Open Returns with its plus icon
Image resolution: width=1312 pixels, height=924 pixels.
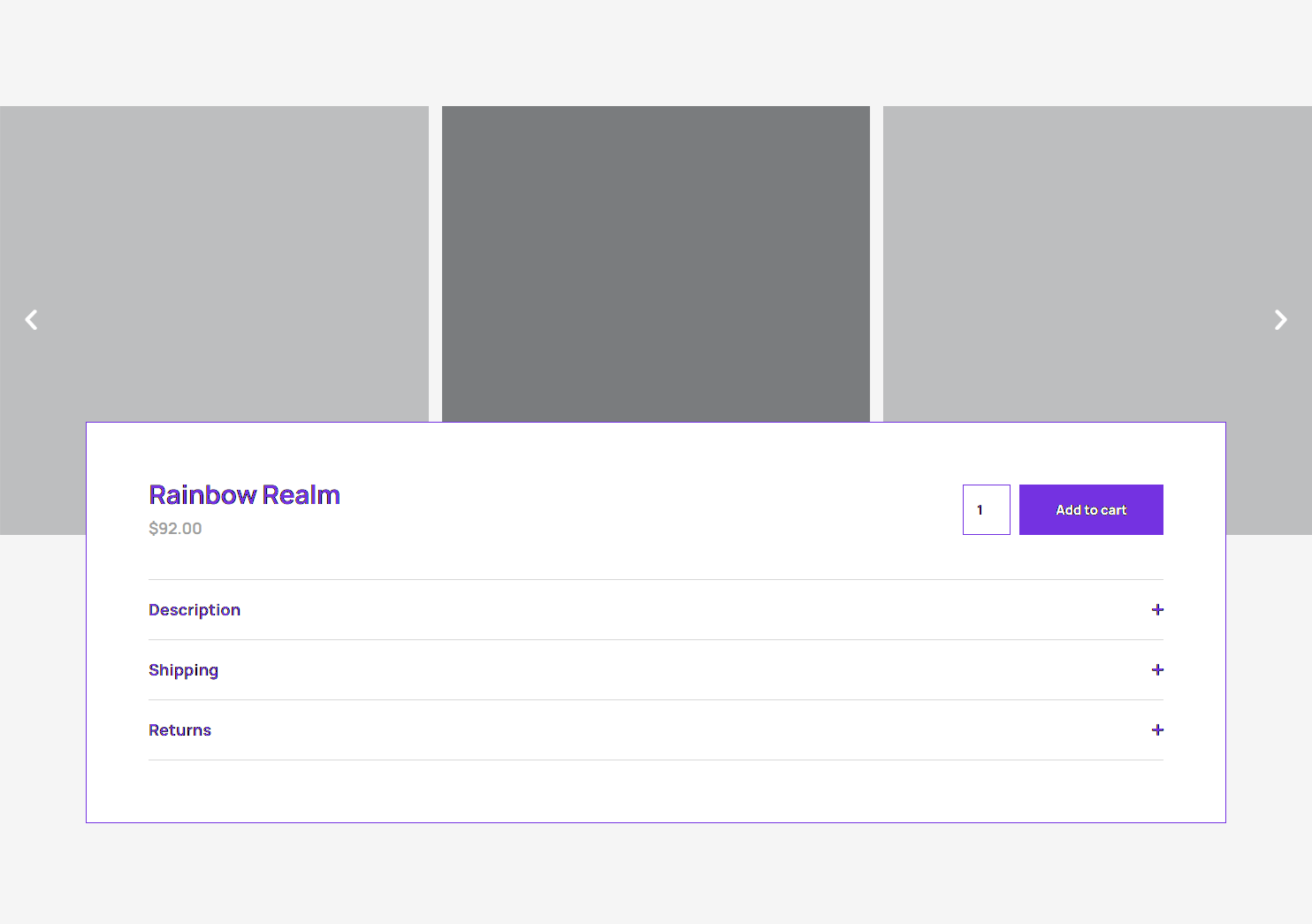(x=1157, y=730)
